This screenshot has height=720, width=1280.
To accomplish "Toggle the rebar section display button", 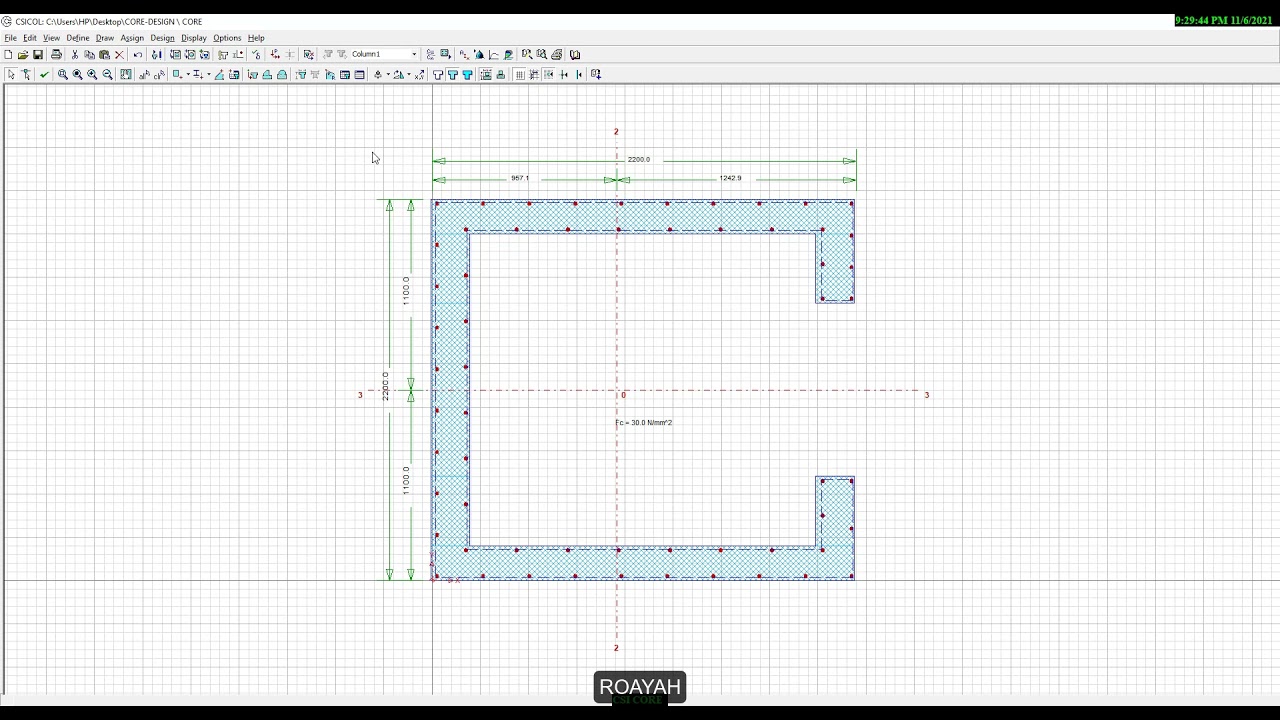I will [486, 75].
